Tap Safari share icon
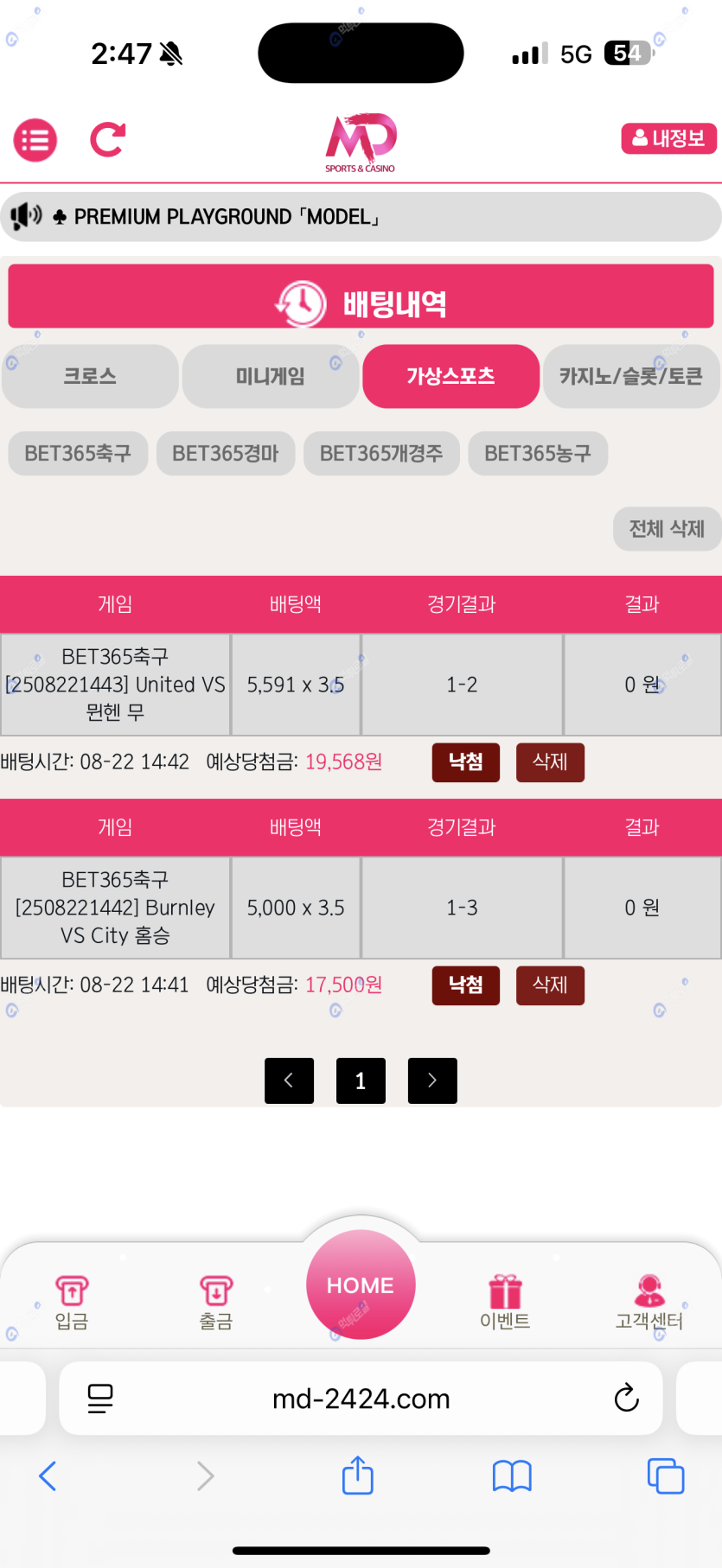722x1568 pixels. [357, 1476]
